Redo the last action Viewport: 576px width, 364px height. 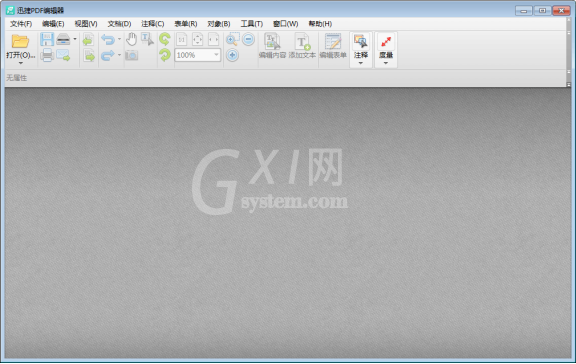[x=108, y=55]
